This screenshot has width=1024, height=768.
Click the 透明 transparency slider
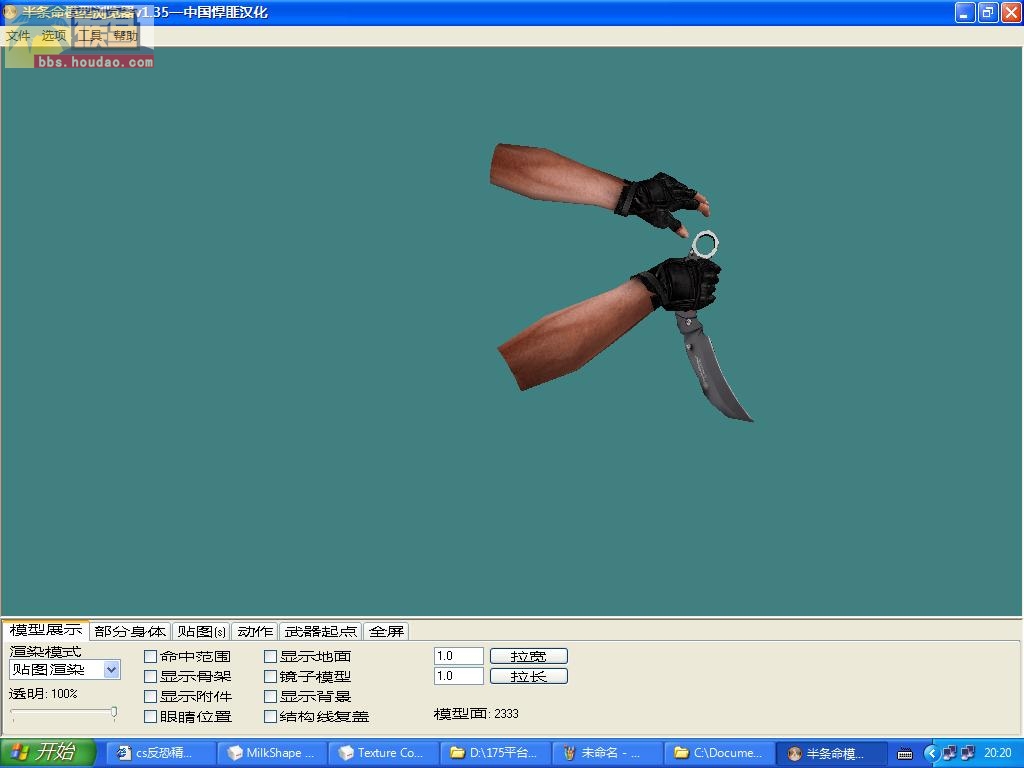click(63, 712)
